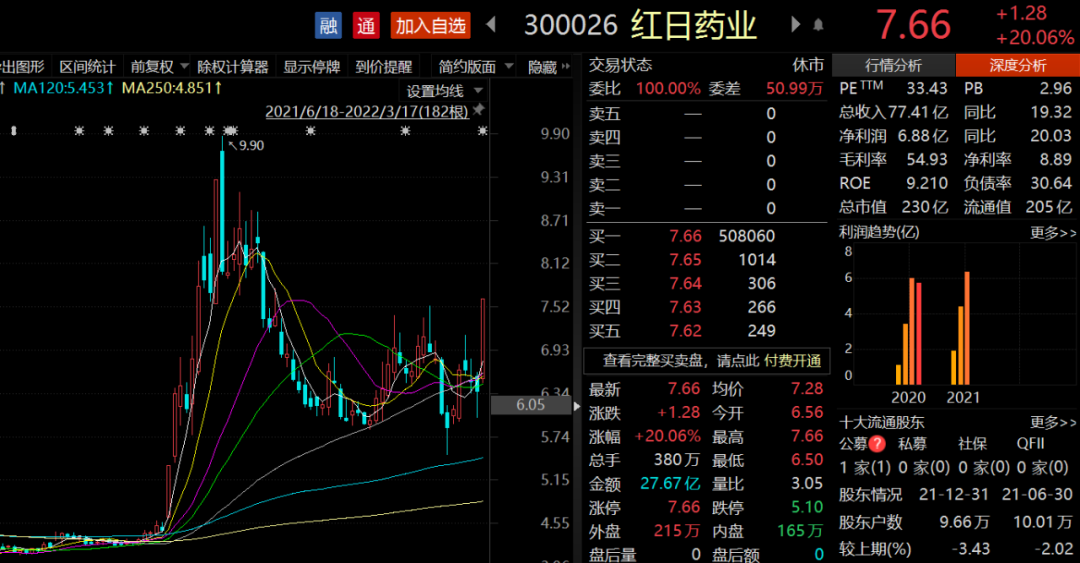Image resolution: width=1080 pixels, height=563 pixels.
Task: Click the pin icon beside date range
Action: coord(478,110)
